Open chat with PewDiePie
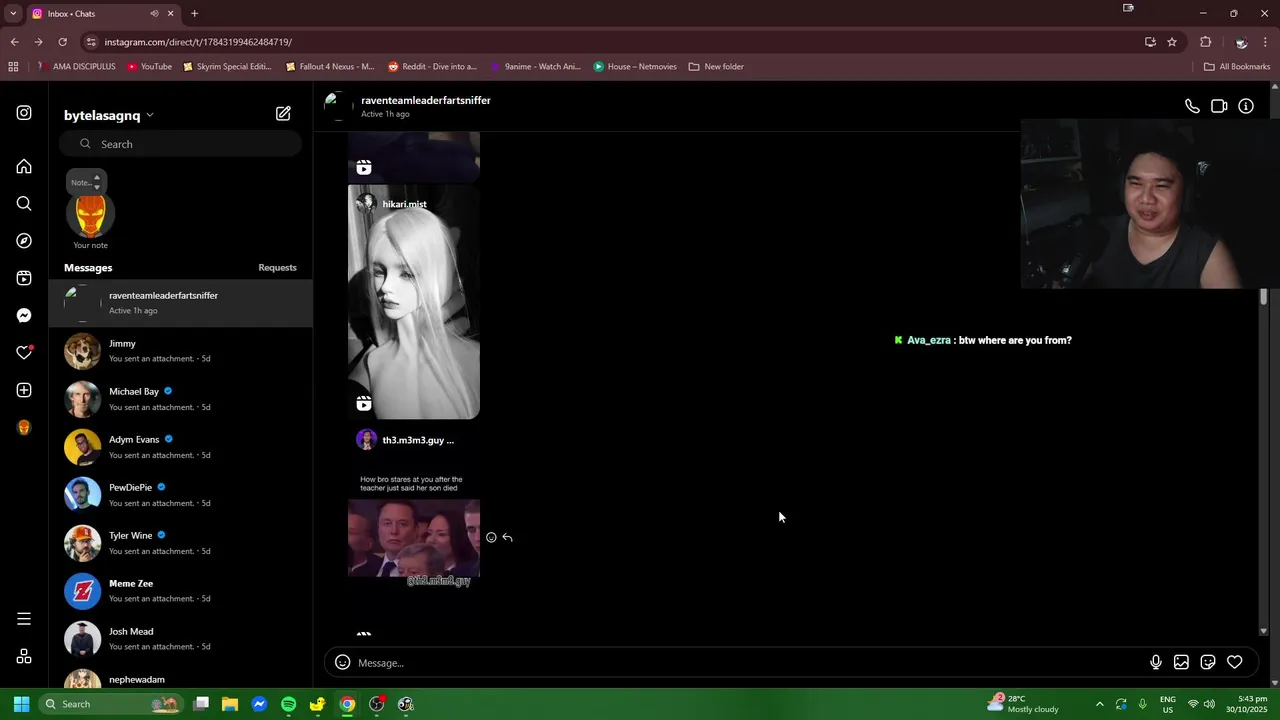Screen dimensions: 1280x720 coord(181,495)
